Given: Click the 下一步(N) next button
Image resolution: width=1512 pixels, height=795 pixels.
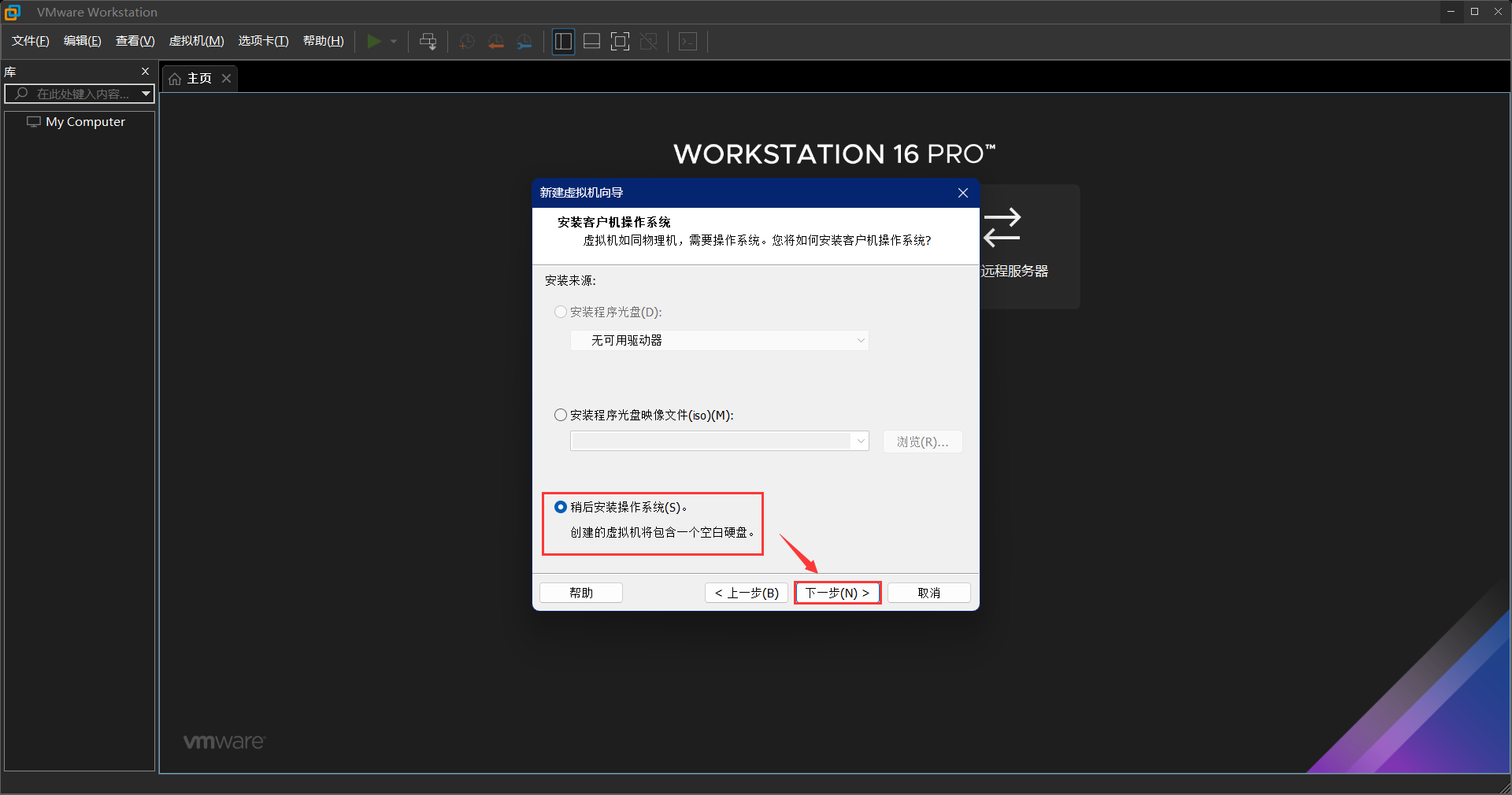Looking at the screenshot, I should pyautogui.click(x=837, y=593).
